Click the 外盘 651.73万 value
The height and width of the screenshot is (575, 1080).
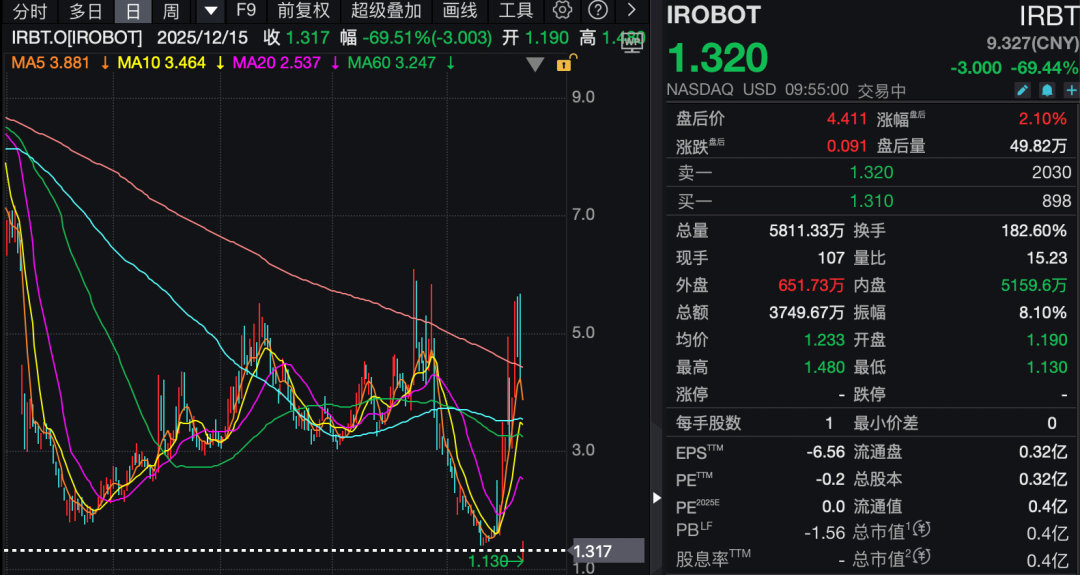(x=811, y=285)
